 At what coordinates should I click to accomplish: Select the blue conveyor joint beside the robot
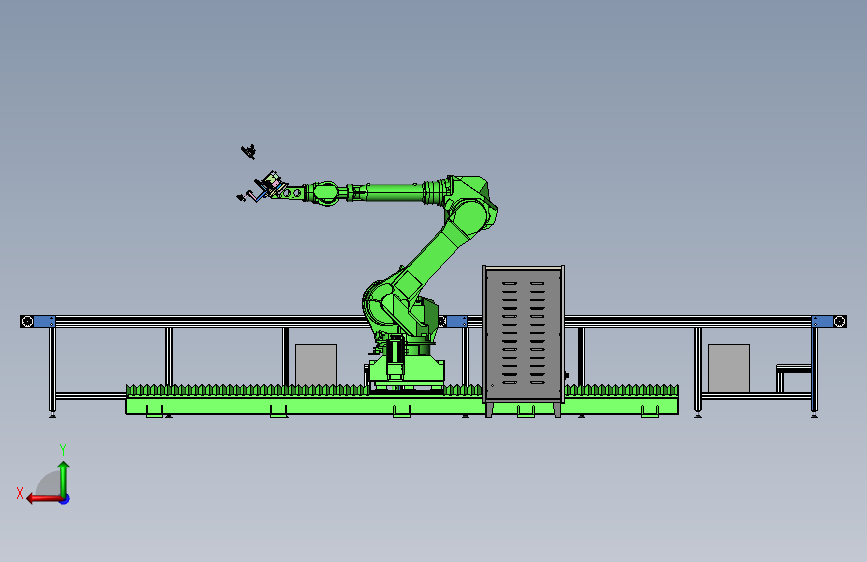(x=457, y=321)
